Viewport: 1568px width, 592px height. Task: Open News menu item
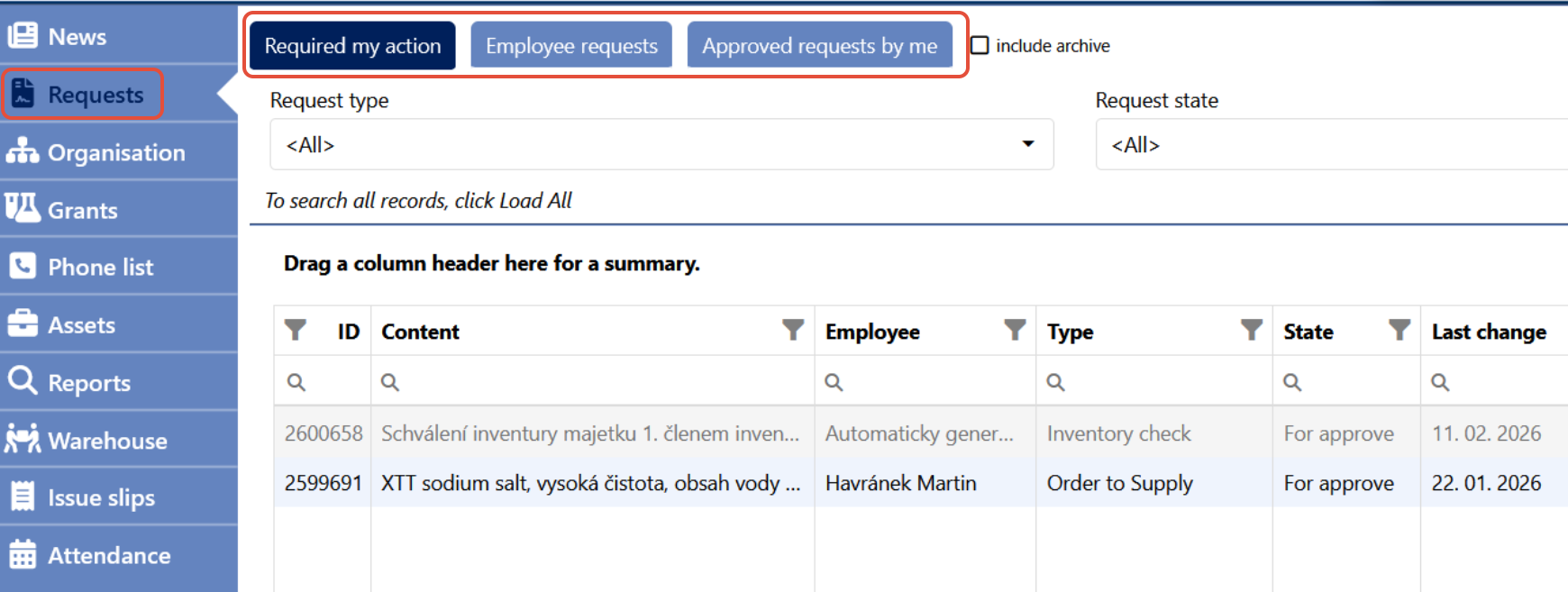pyautogui.click(x=119, y=36)
